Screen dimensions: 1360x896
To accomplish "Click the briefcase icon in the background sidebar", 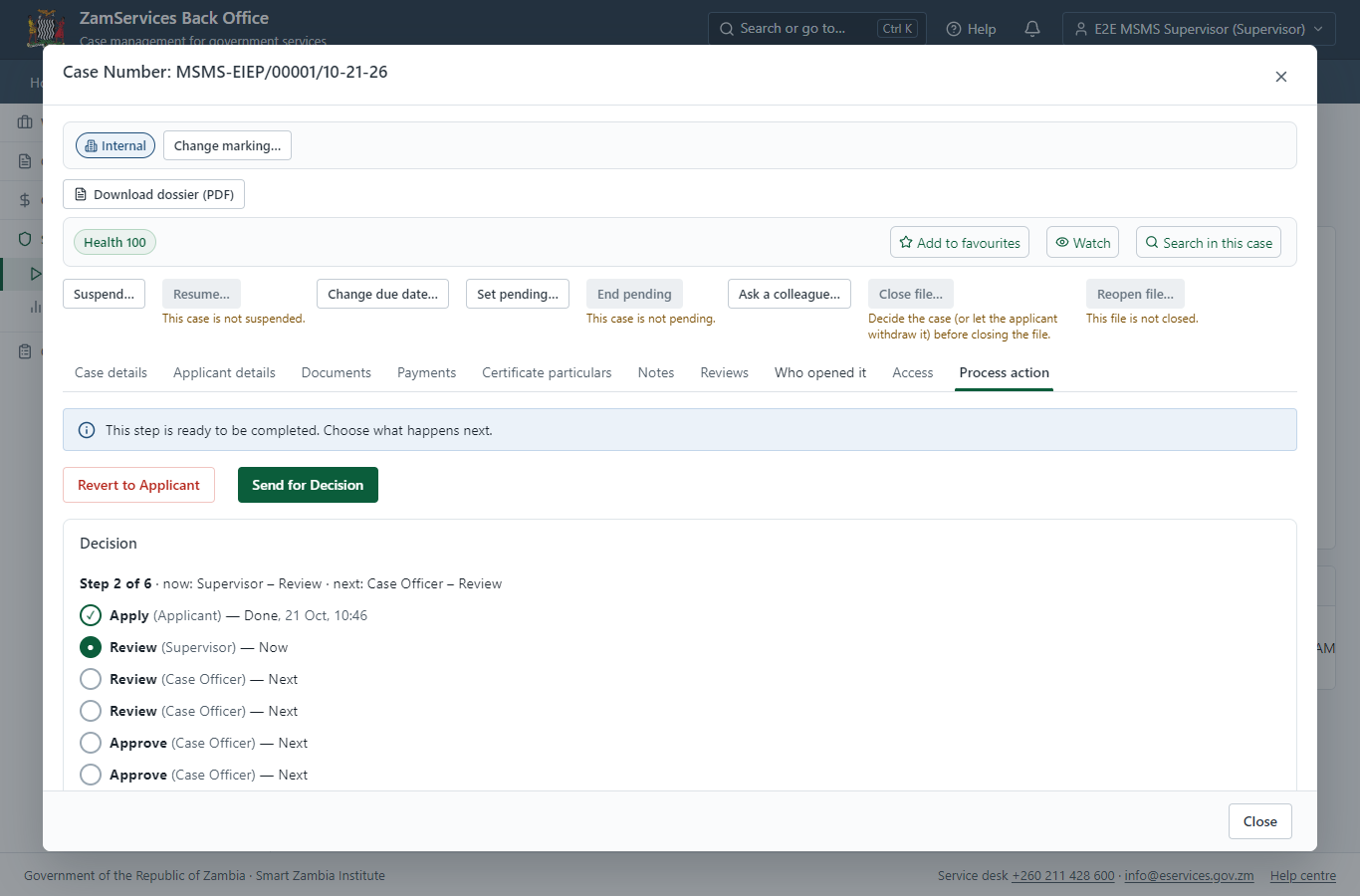I will 25,122.
